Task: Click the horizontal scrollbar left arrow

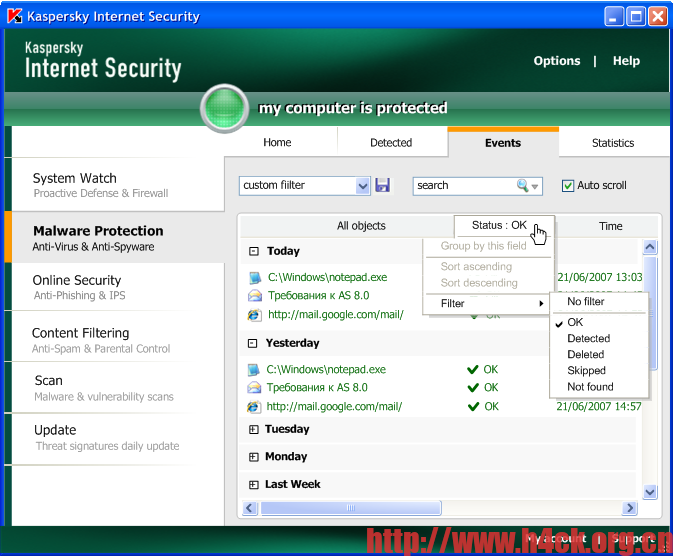Action: (x=250, y=508)
